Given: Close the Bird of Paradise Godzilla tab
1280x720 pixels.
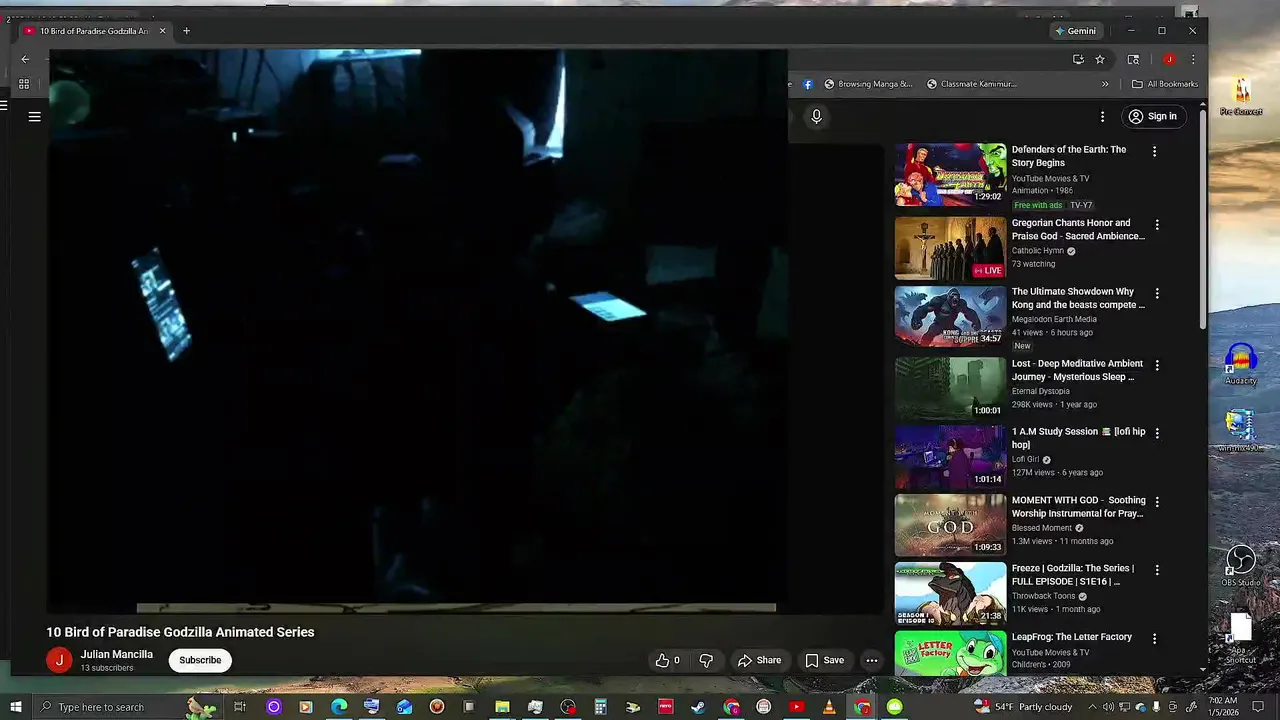Looking at the screenshot, I should click(162, 31).
